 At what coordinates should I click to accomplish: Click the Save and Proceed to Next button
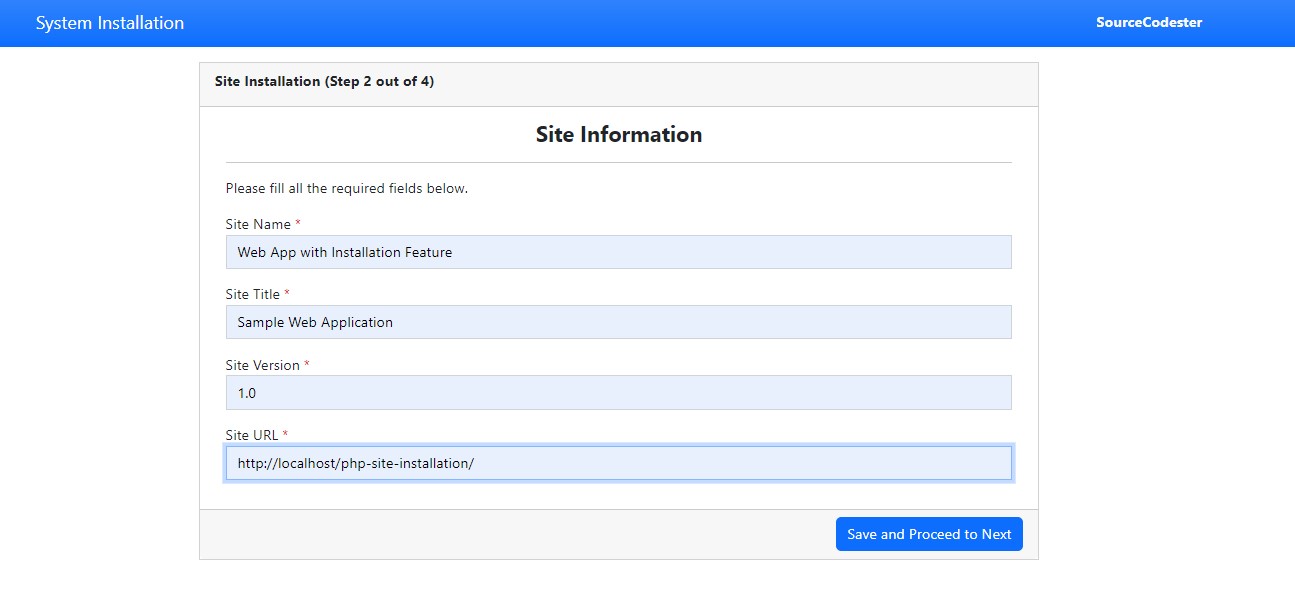pos(929,534)
